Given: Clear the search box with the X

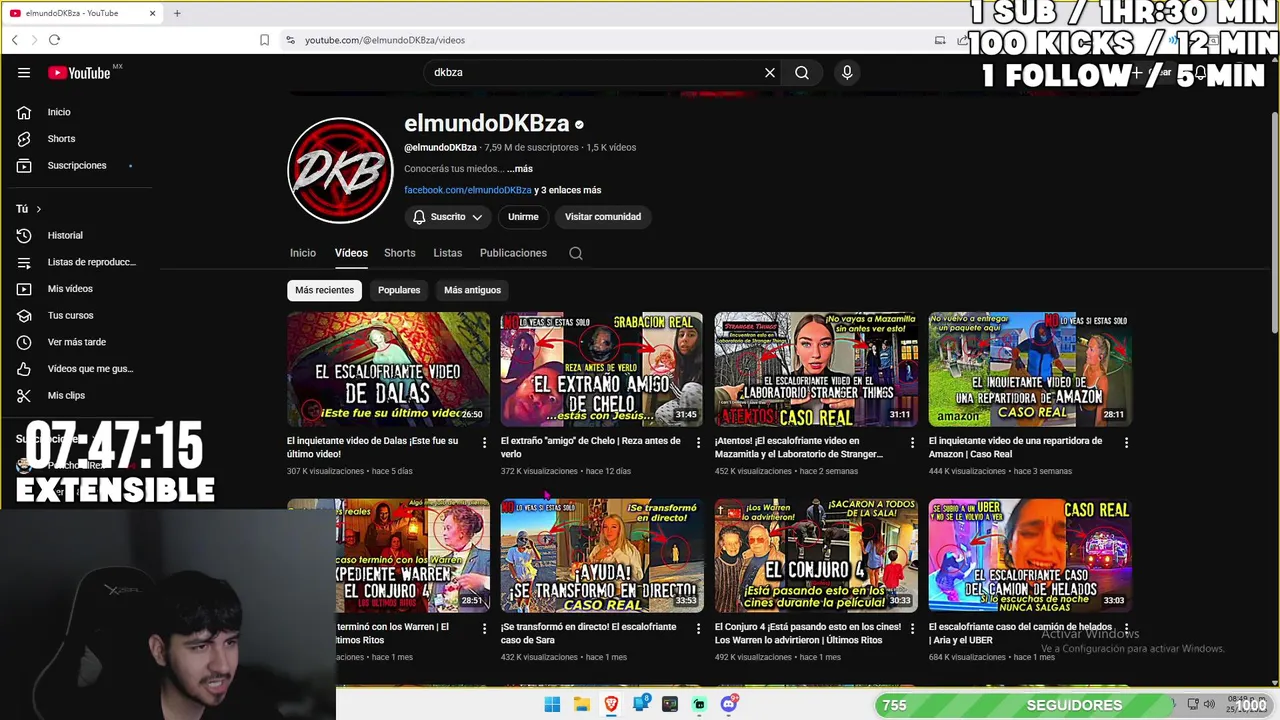Looking at the screenshot, I should click(x=770, y=72).
